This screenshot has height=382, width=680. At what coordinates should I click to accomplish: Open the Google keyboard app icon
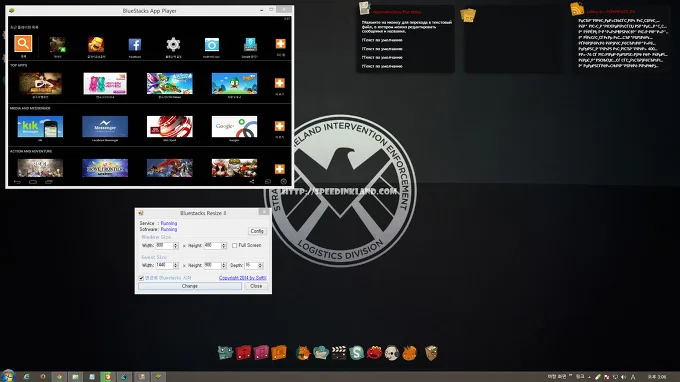pyautogui.click(x=250, y=44)
